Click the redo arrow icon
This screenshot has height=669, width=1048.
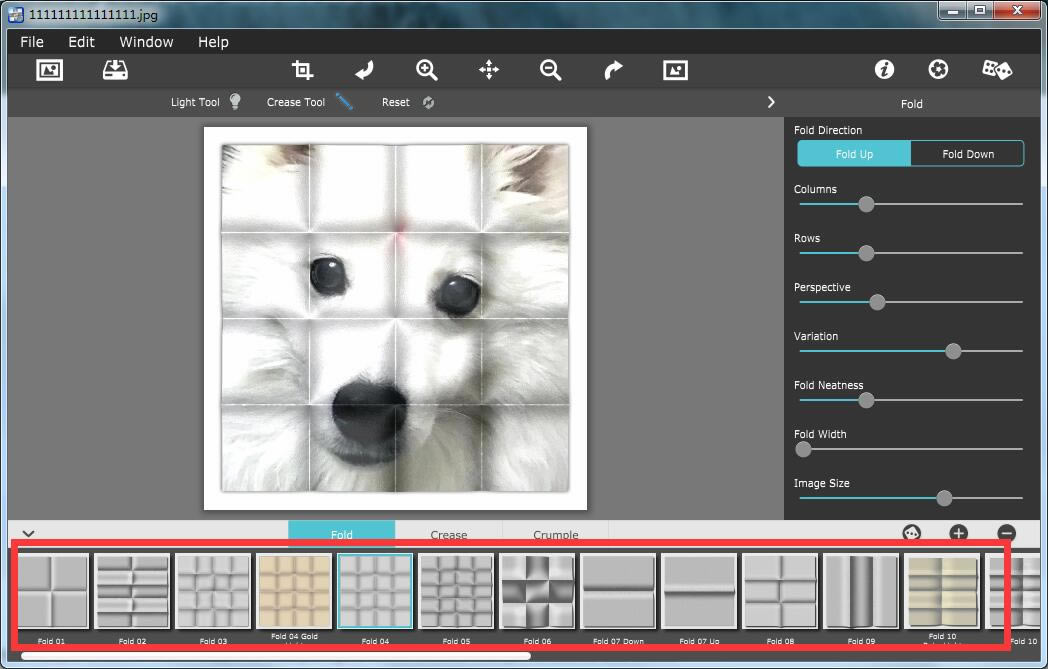[x=613, y=69]
